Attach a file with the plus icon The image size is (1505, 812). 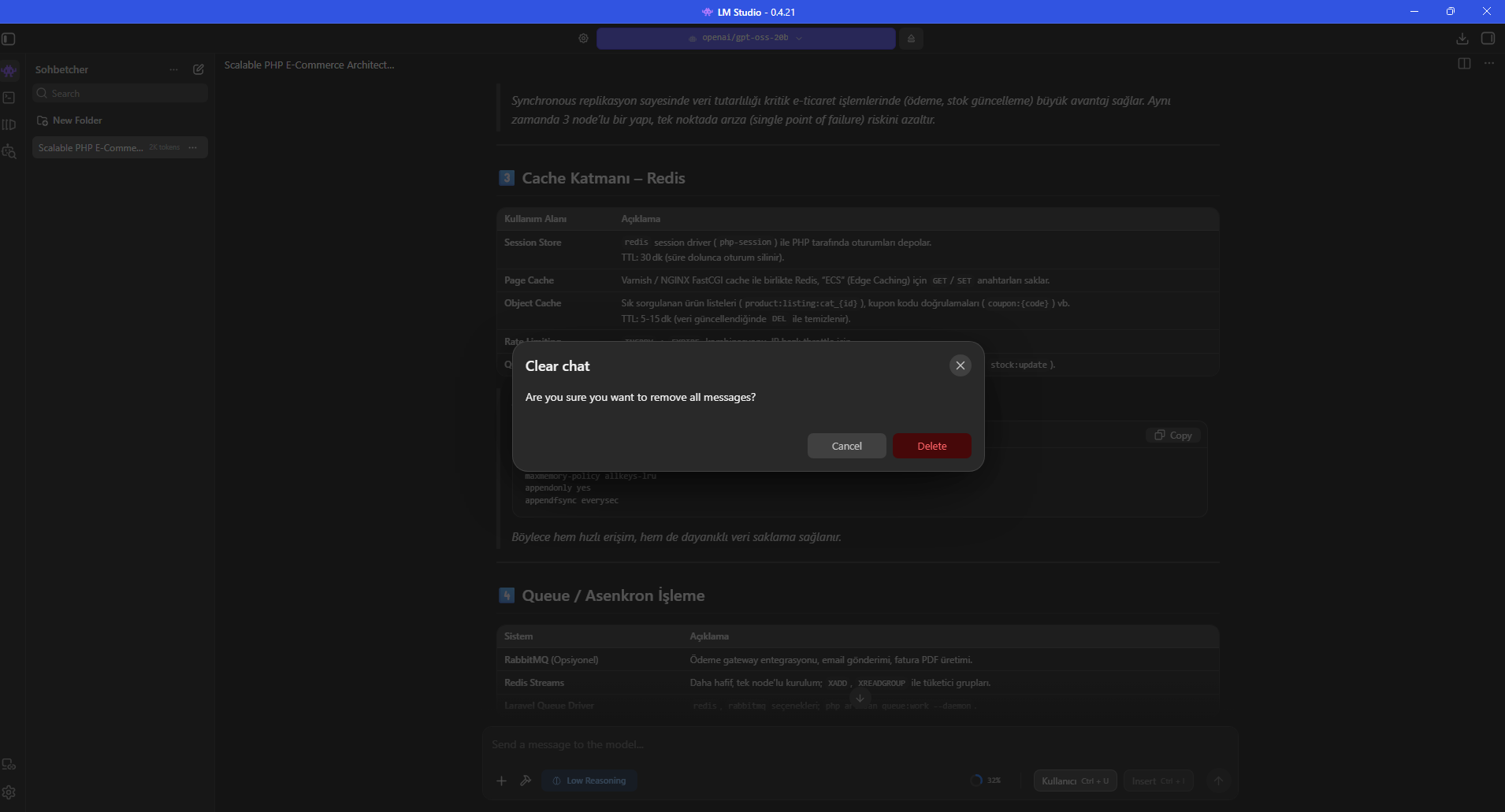tap(501, 780)
